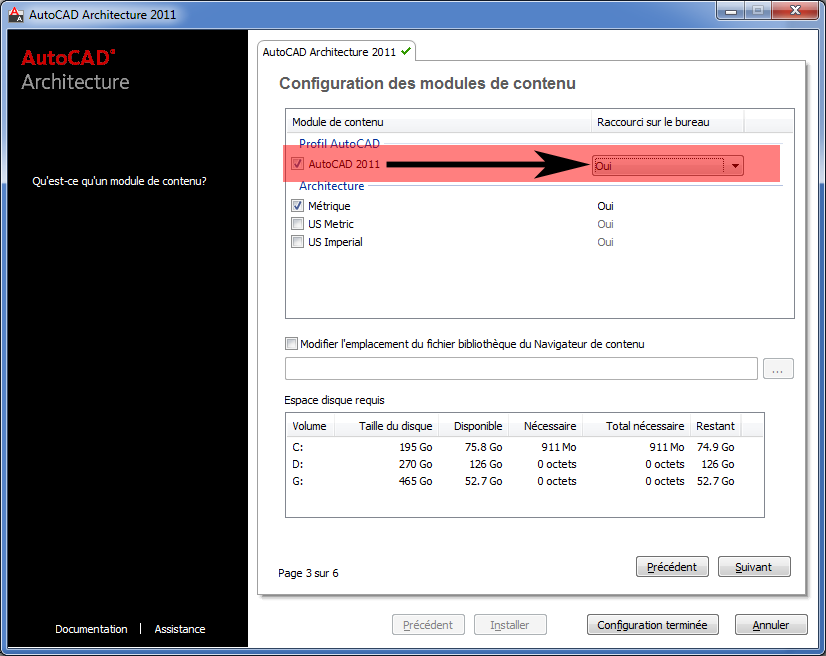
Task: Click the AutoCAD title bar app icon
Action: click(x=15, y=13)
